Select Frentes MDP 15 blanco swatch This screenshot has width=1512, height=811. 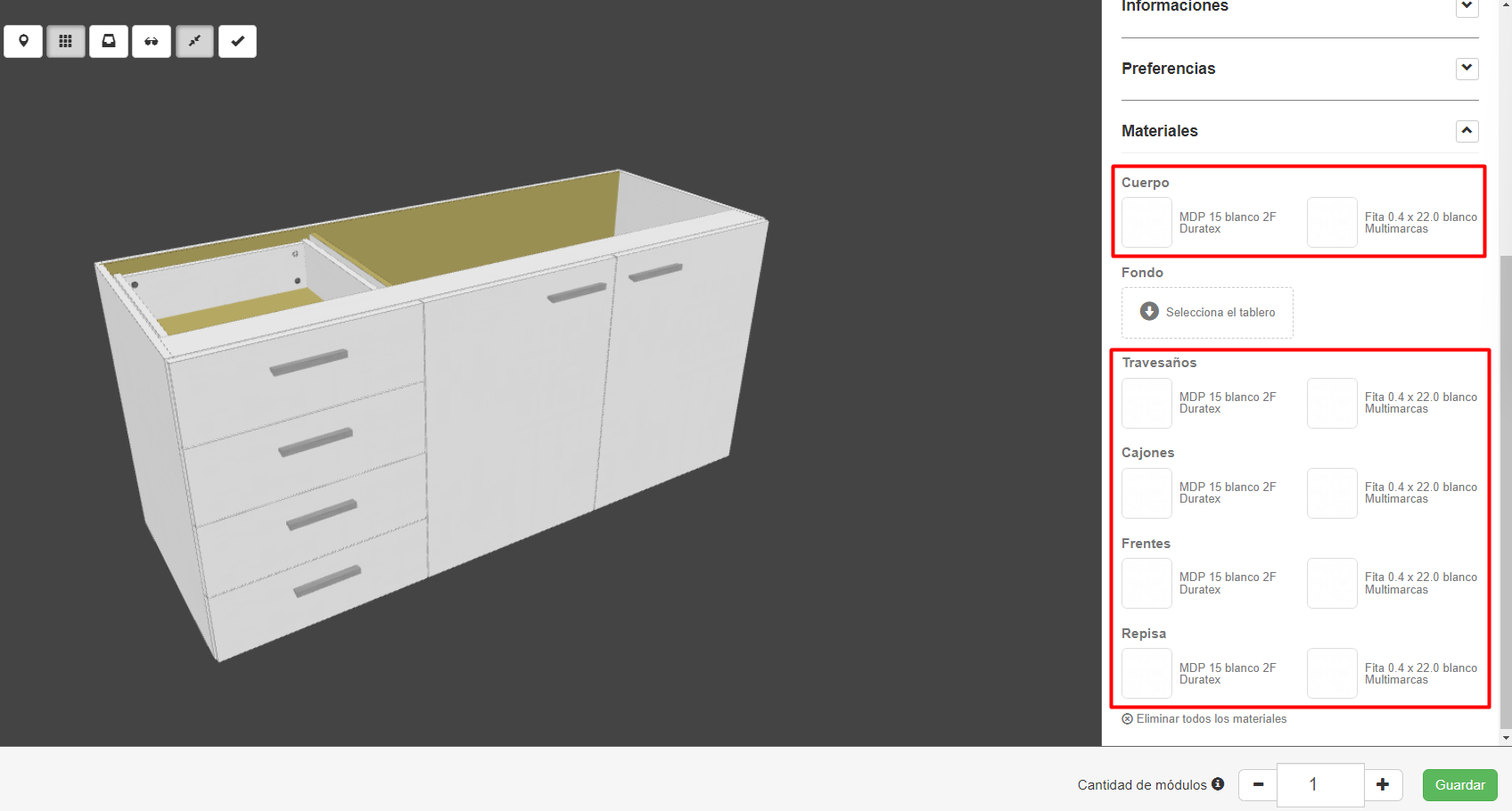(1146, 583)
